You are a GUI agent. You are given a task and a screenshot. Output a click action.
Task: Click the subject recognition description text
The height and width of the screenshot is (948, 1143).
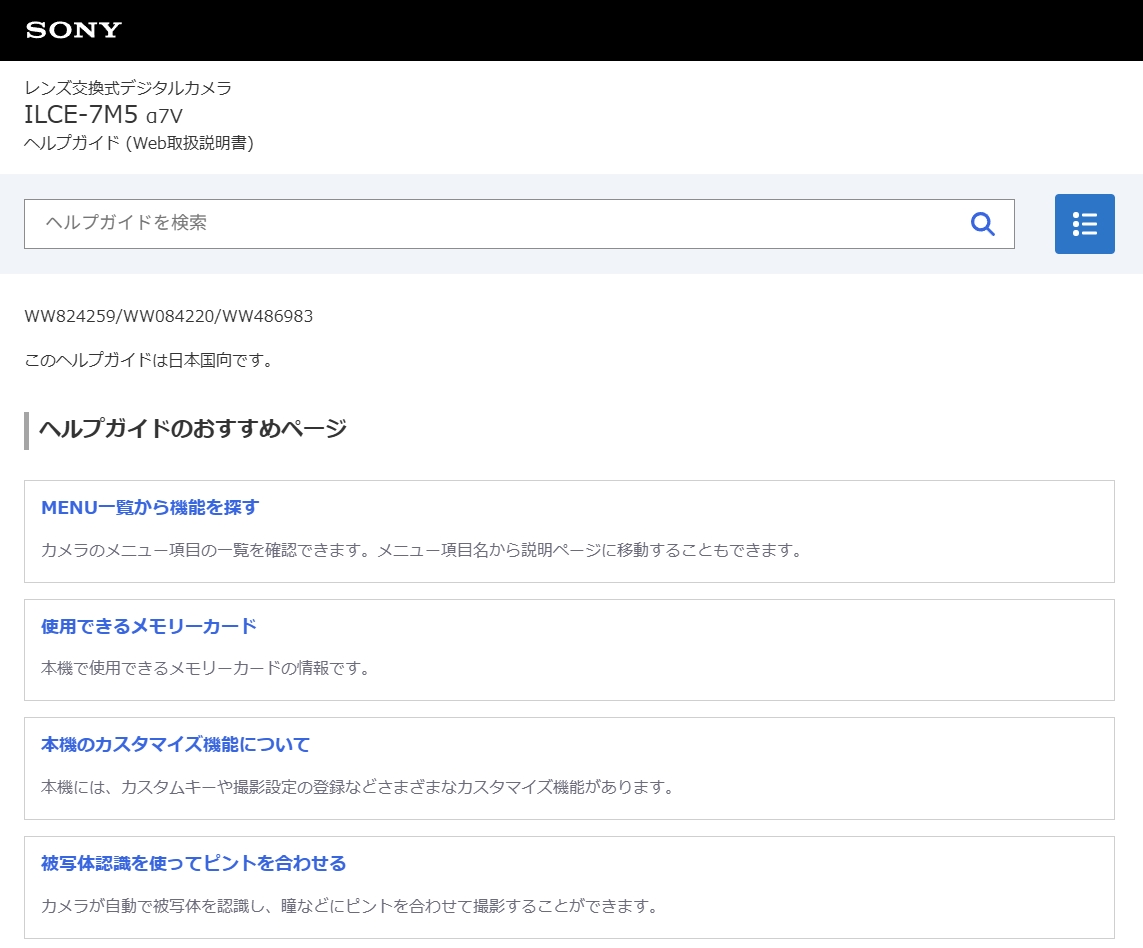(x=349, y=906)
